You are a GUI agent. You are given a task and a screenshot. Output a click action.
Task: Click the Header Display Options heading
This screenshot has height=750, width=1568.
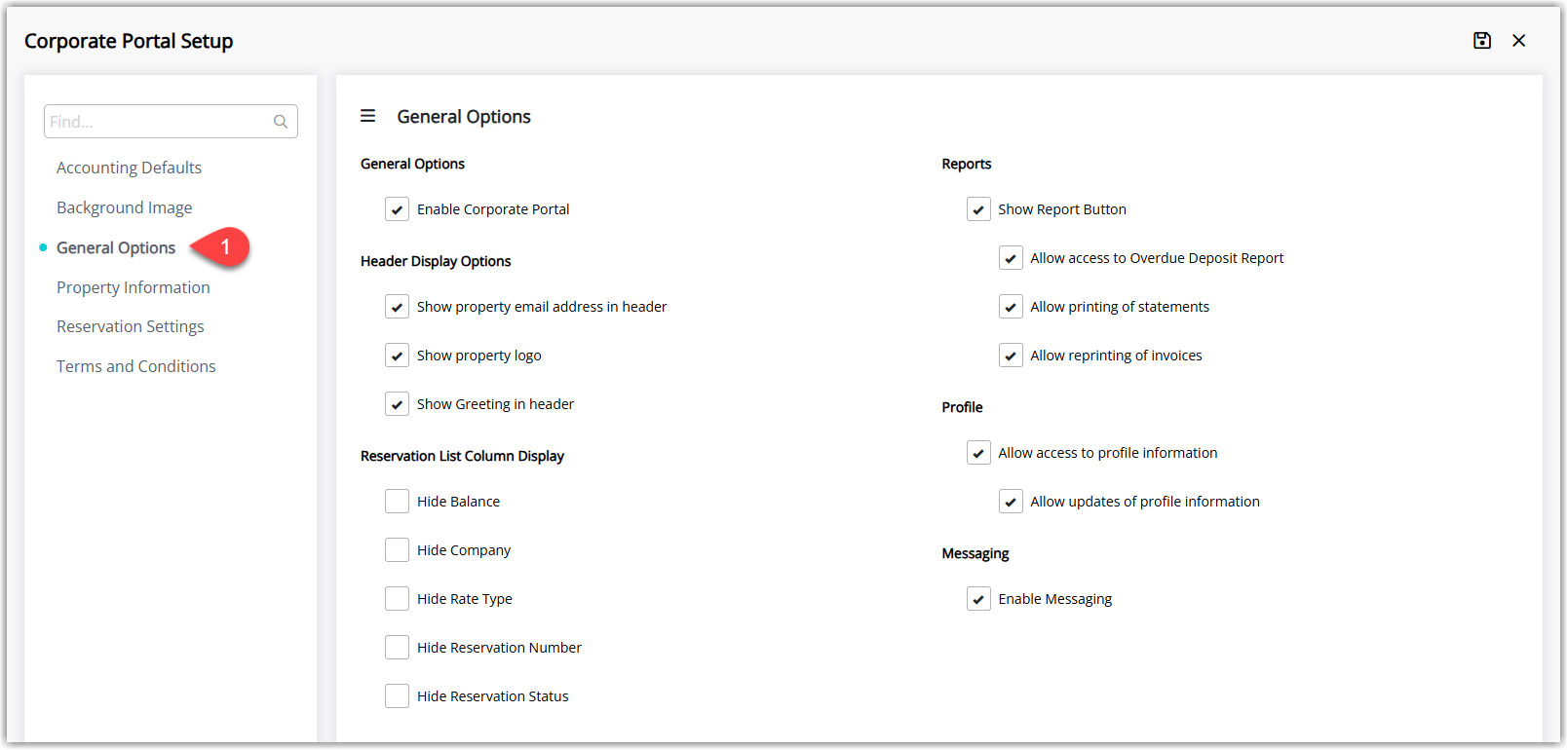[436, 261]
